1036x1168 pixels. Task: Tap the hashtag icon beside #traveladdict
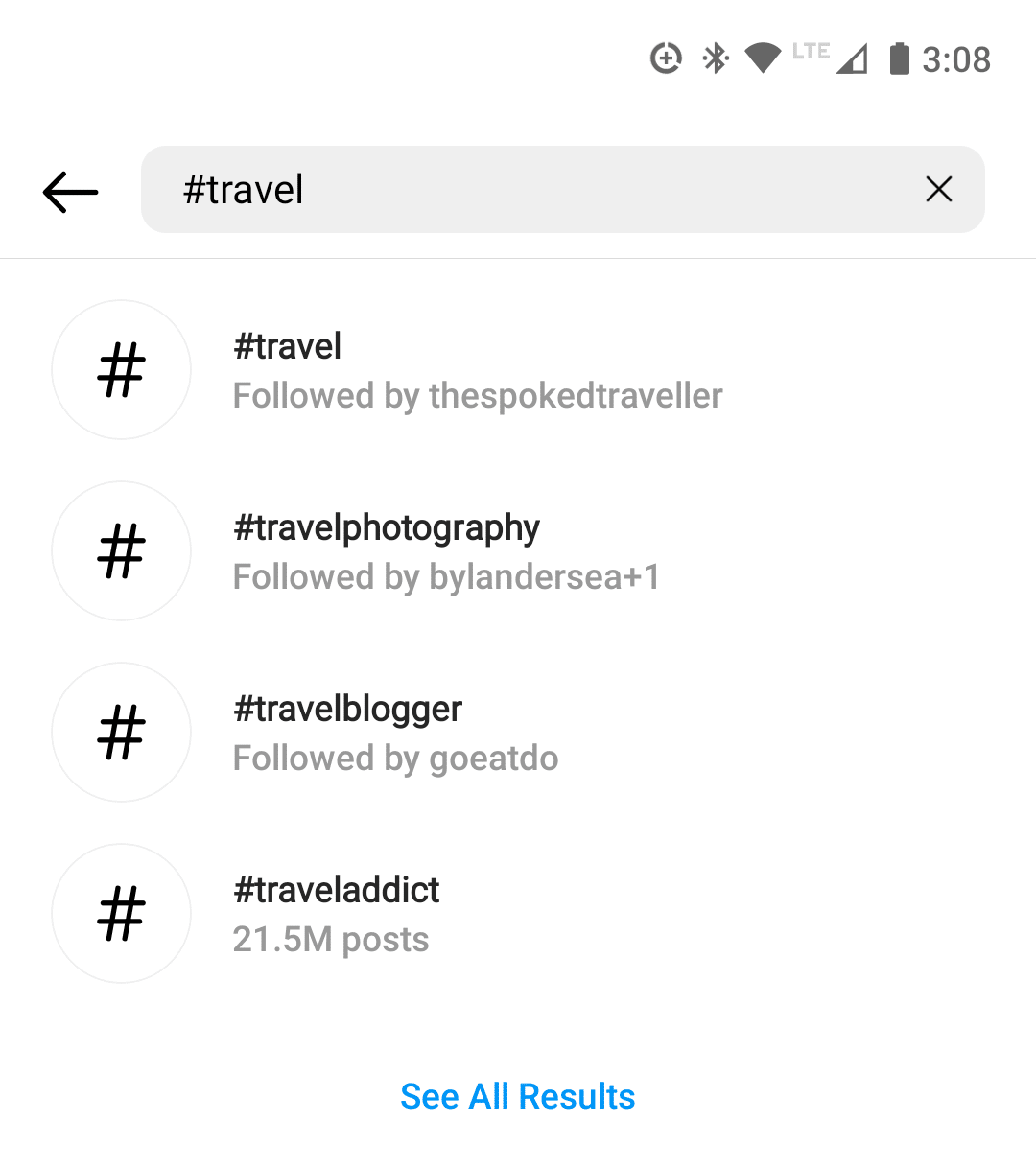point(121,914)
